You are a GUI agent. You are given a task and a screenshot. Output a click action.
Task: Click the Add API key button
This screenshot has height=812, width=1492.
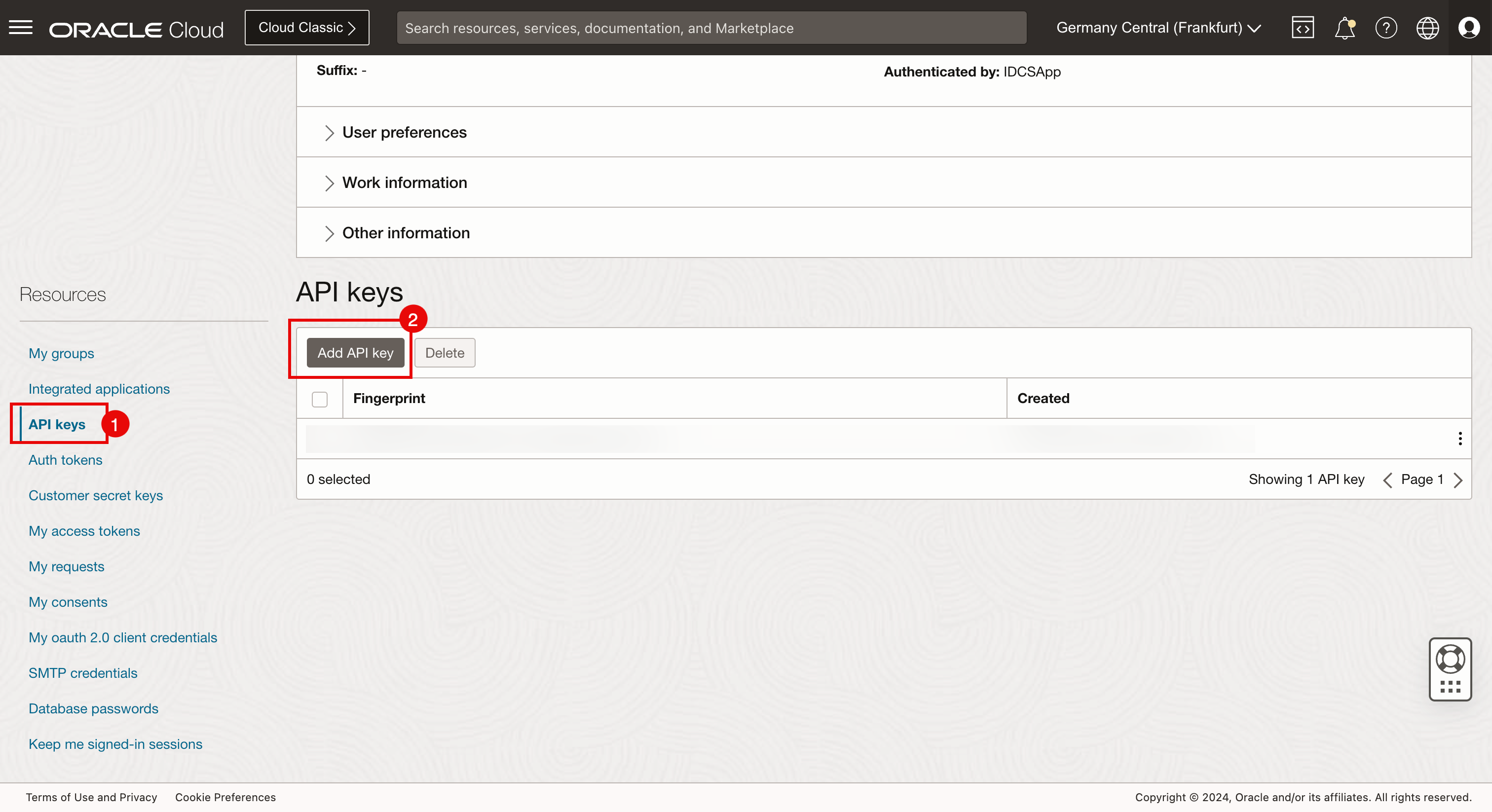coord(355,353)
